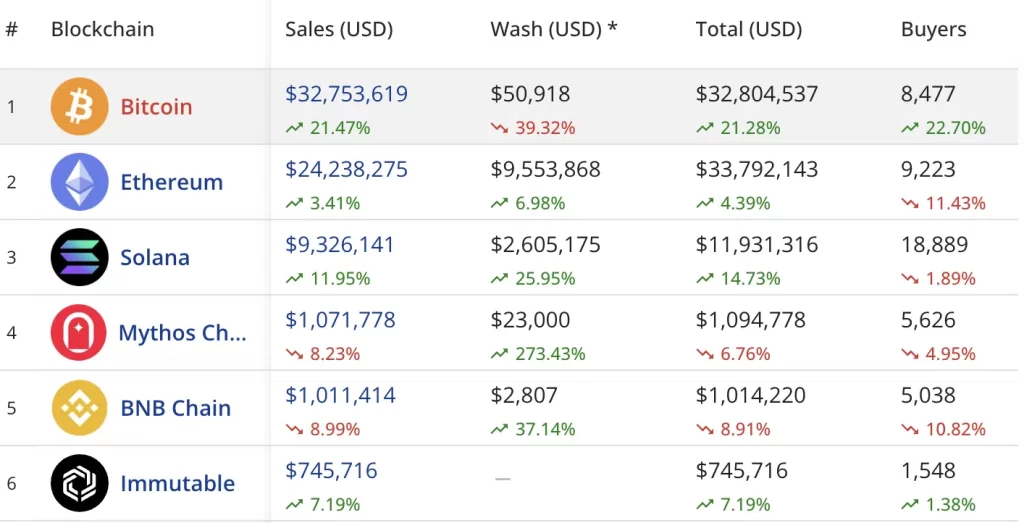Open the Ethereum blockchain link
1024x523 pixels.
click(x=171, y=182)
